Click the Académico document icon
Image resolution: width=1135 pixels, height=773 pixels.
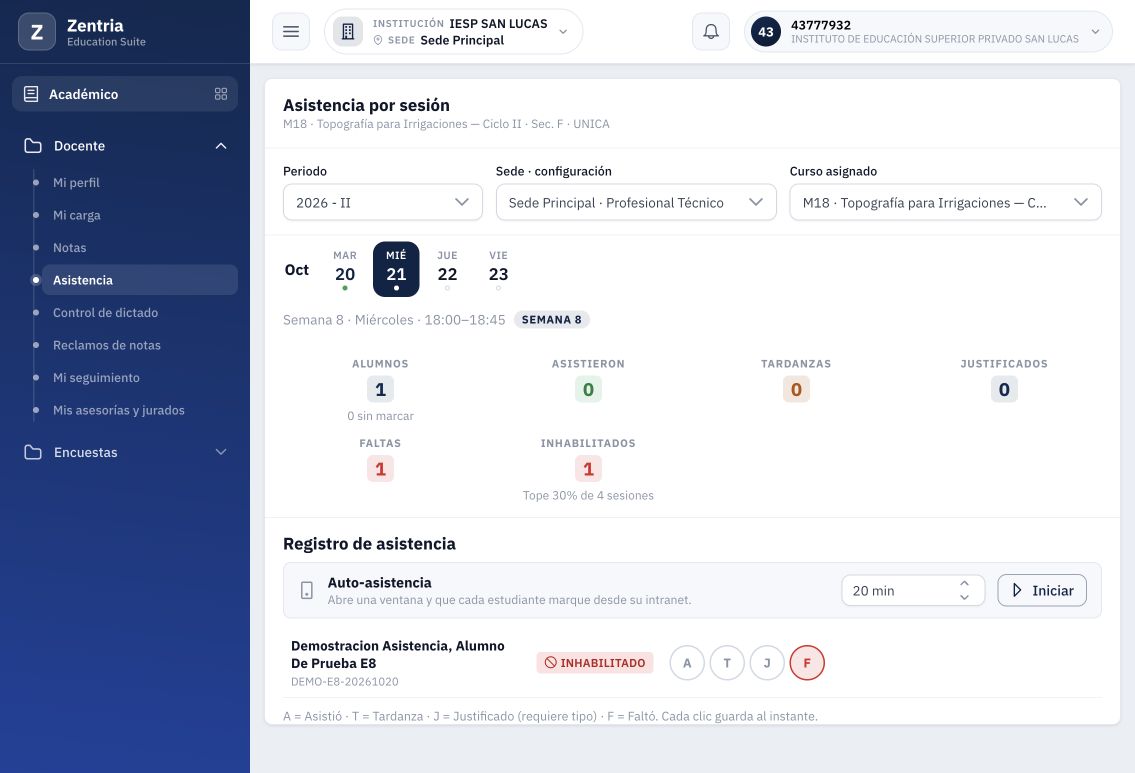[x=31, y=94]
